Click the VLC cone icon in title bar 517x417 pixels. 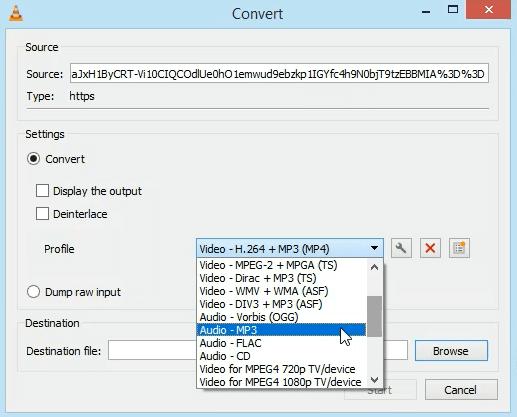pyautogui.click(x=16, y=13)
